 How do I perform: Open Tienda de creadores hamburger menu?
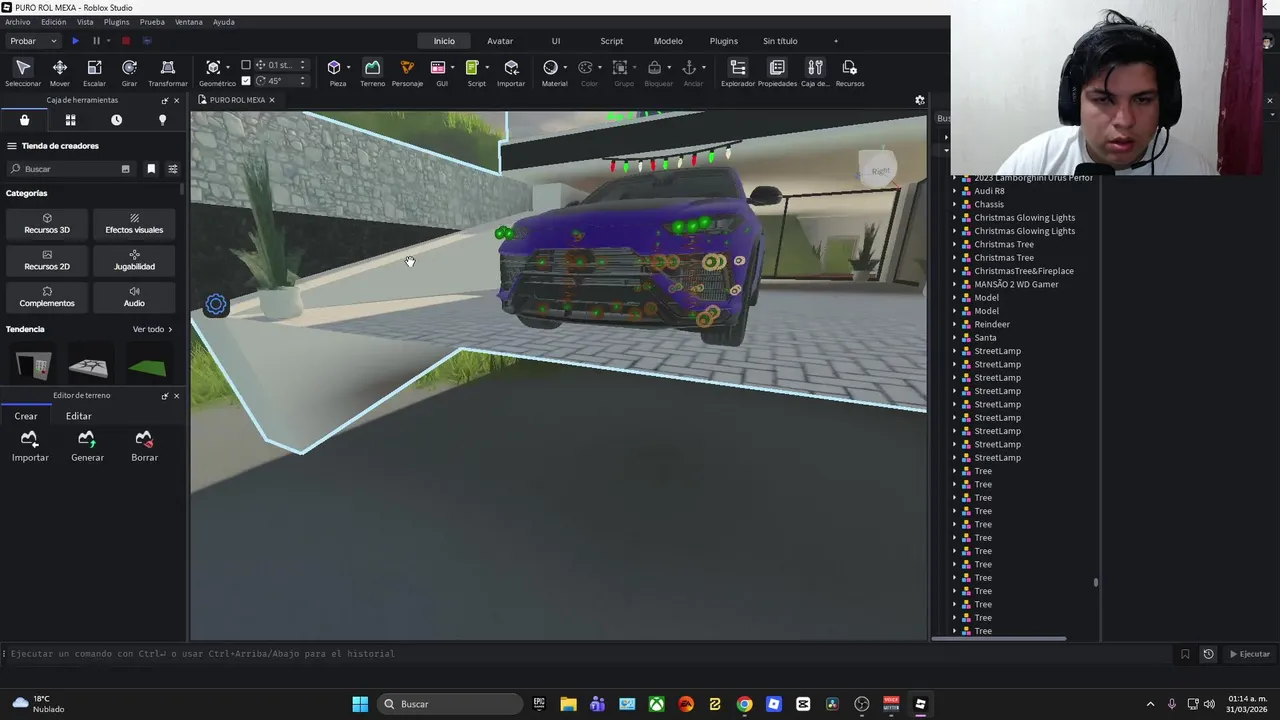12,146
